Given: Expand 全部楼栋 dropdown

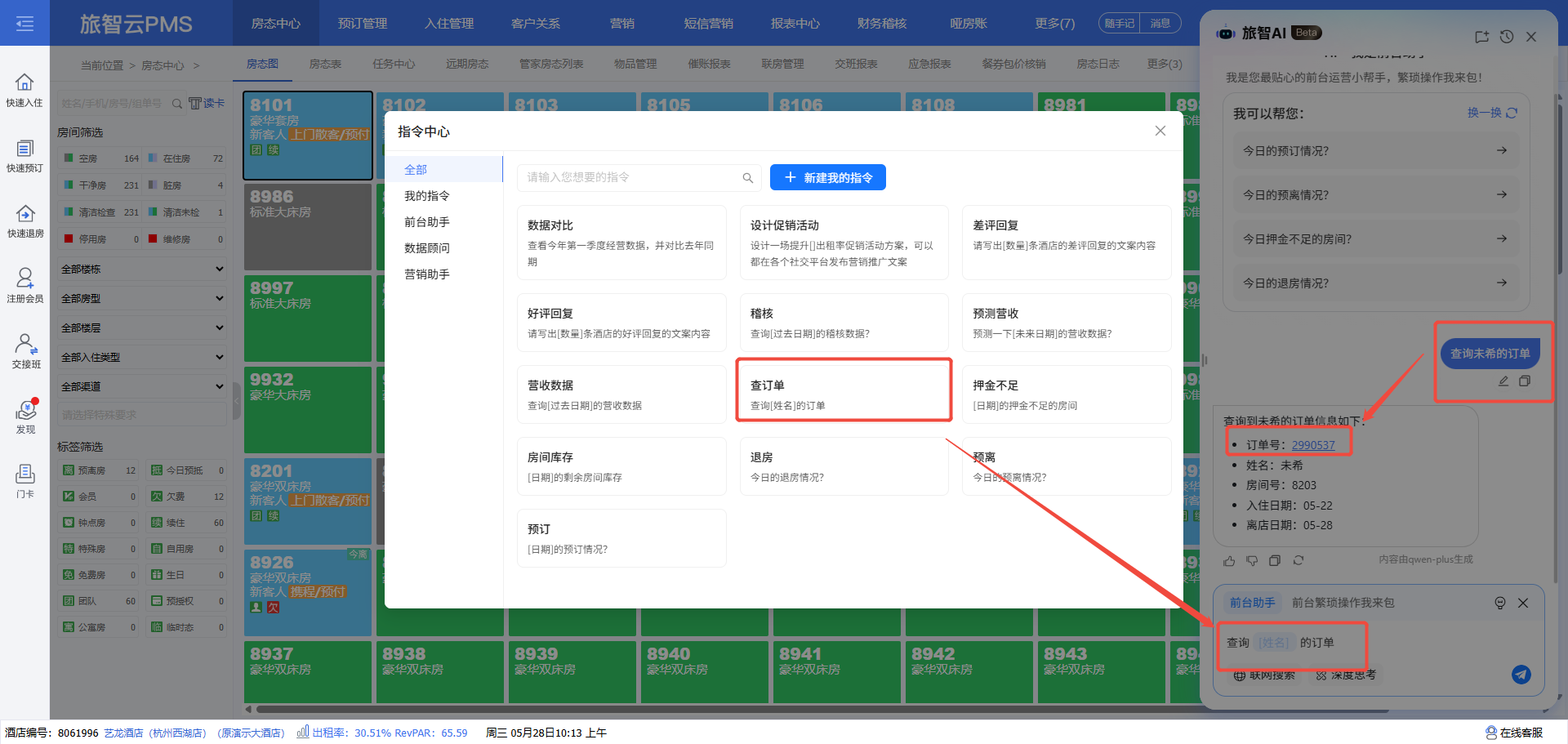Looking at the screenshot, I should tap(142, 269).
